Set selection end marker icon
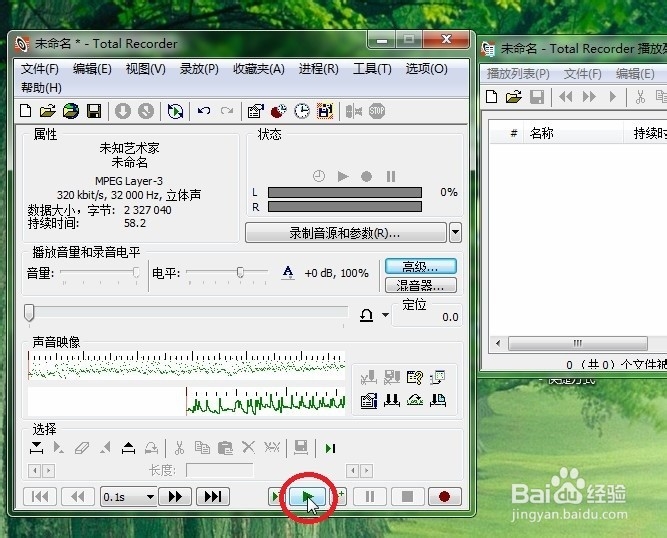This screenshot has width=667, height=538. click(x=128, y=448)
